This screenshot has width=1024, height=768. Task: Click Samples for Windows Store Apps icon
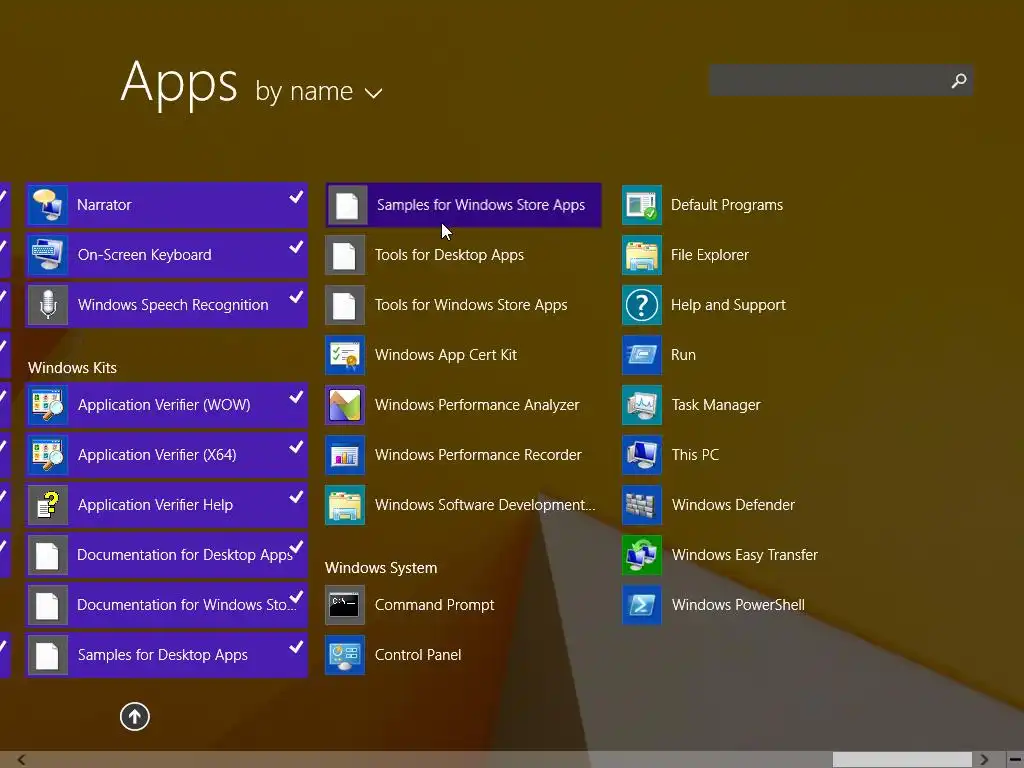pos(347,205)
